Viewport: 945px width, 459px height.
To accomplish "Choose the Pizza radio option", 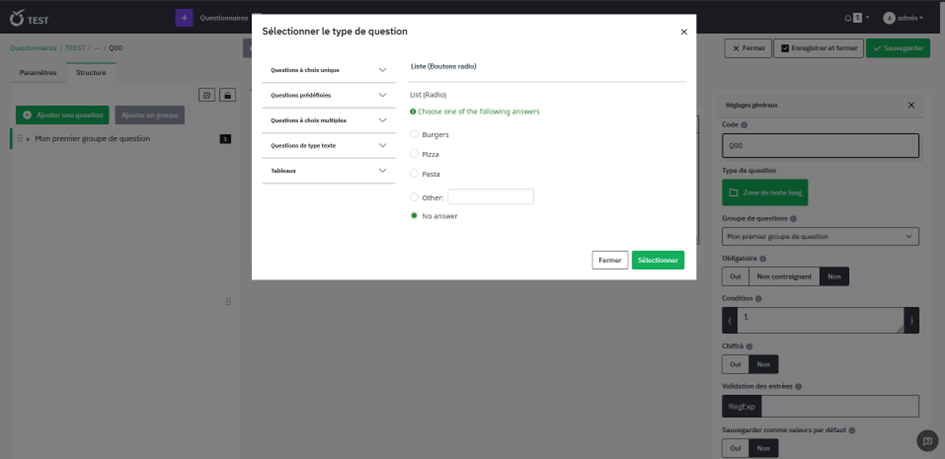I will click(x=414, y=154).
